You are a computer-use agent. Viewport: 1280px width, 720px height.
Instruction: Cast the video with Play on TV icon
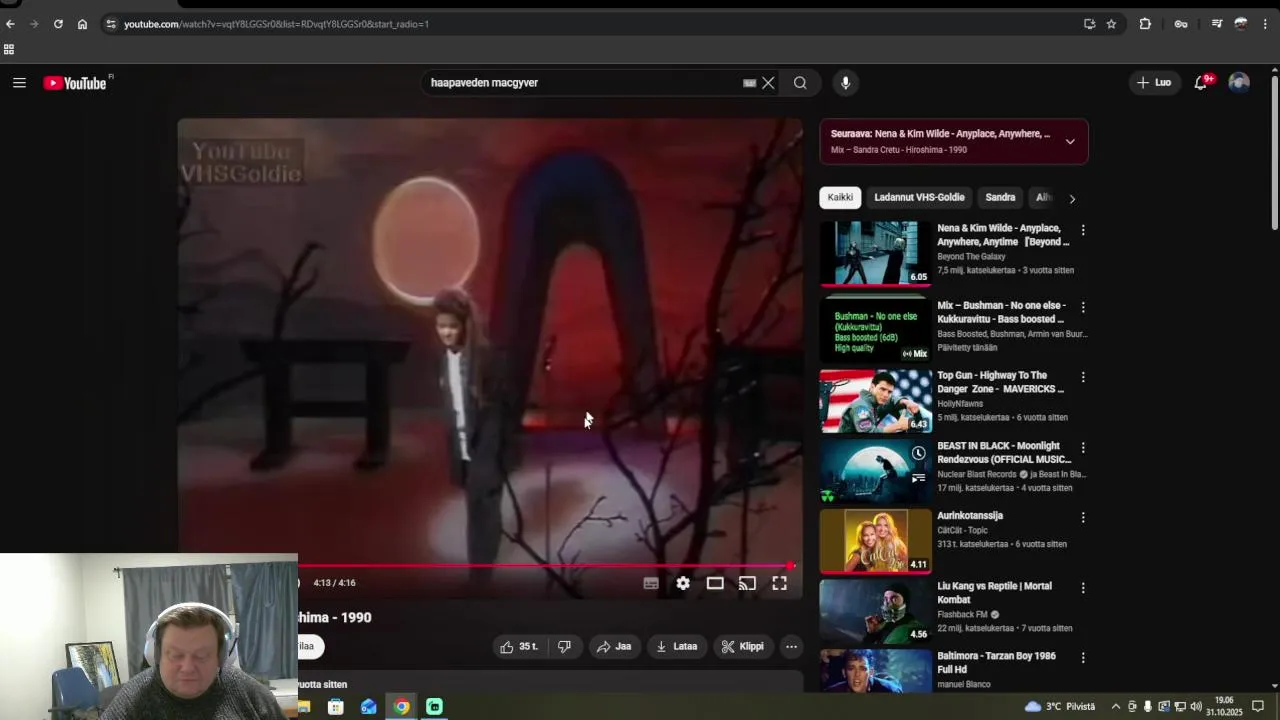click(747, 583)
